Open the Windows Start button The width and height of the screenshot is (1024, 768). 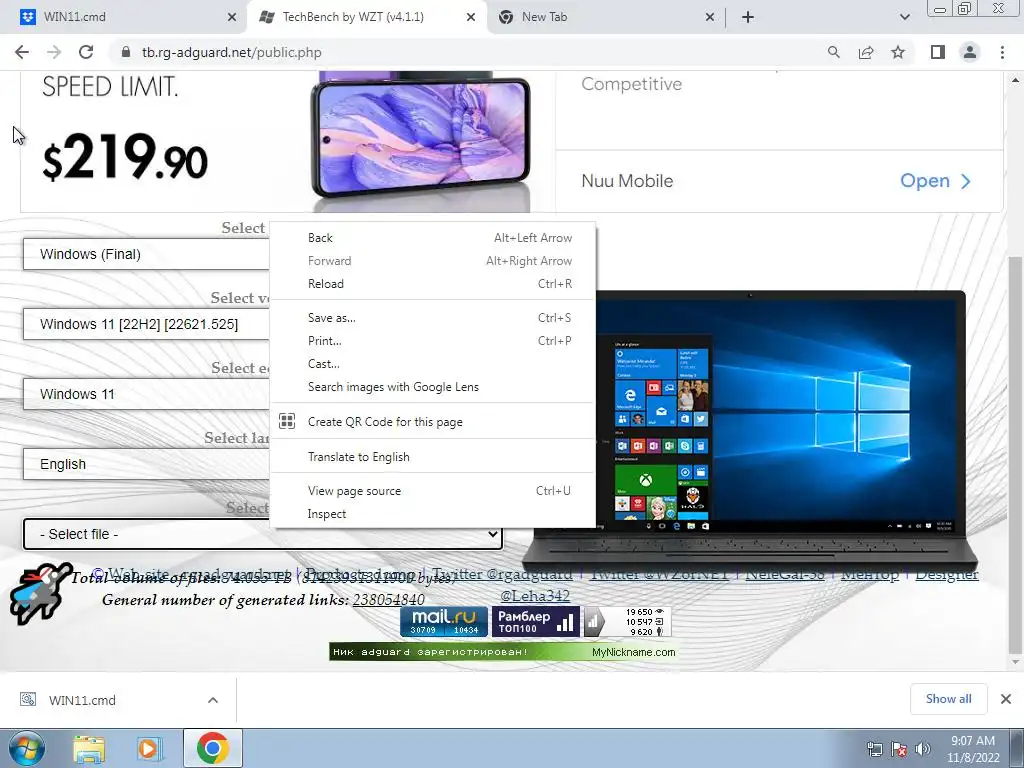26,748
